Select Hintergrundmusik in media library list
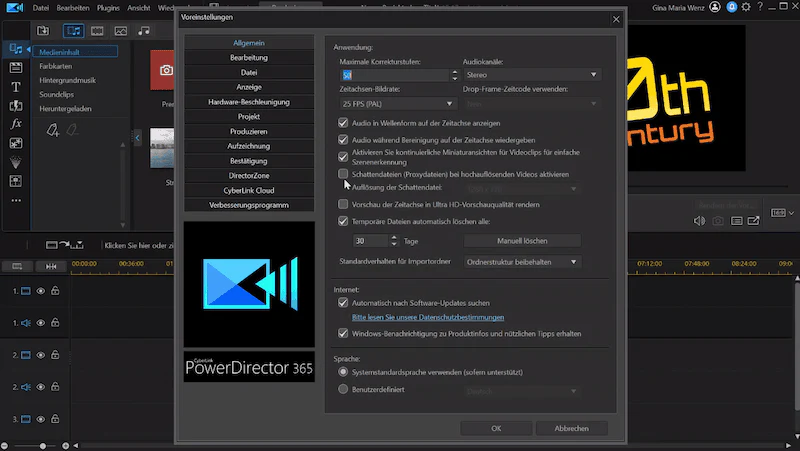800x451 pixels. pos(67,80)
